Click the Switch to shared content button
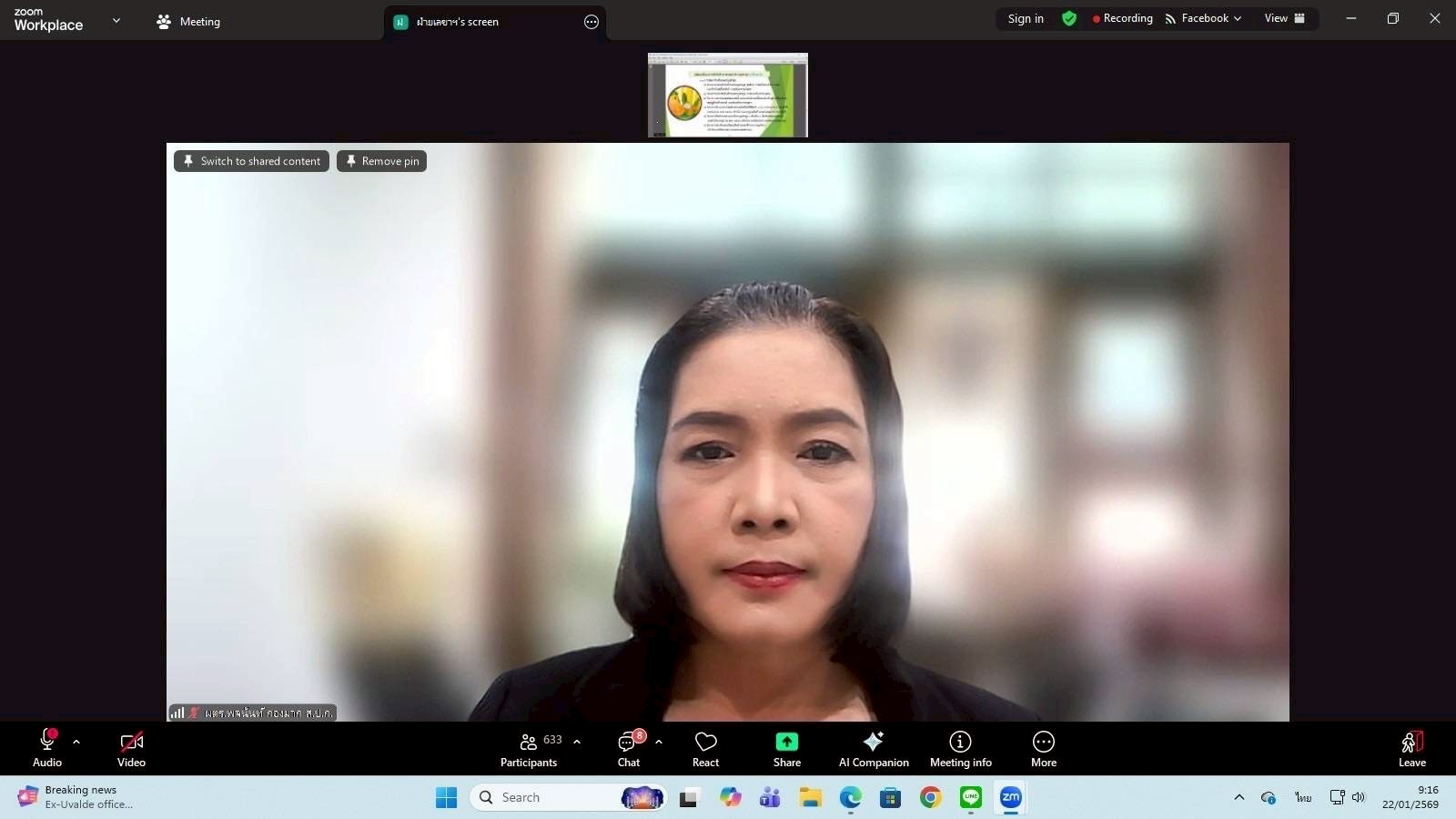 (x=251, y=161)
